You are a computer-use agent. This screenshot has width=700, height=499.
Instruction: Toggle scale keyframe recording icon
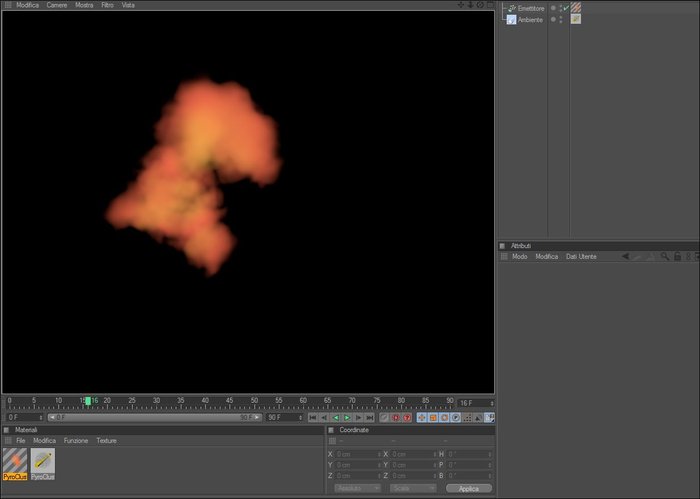point(433,418)
